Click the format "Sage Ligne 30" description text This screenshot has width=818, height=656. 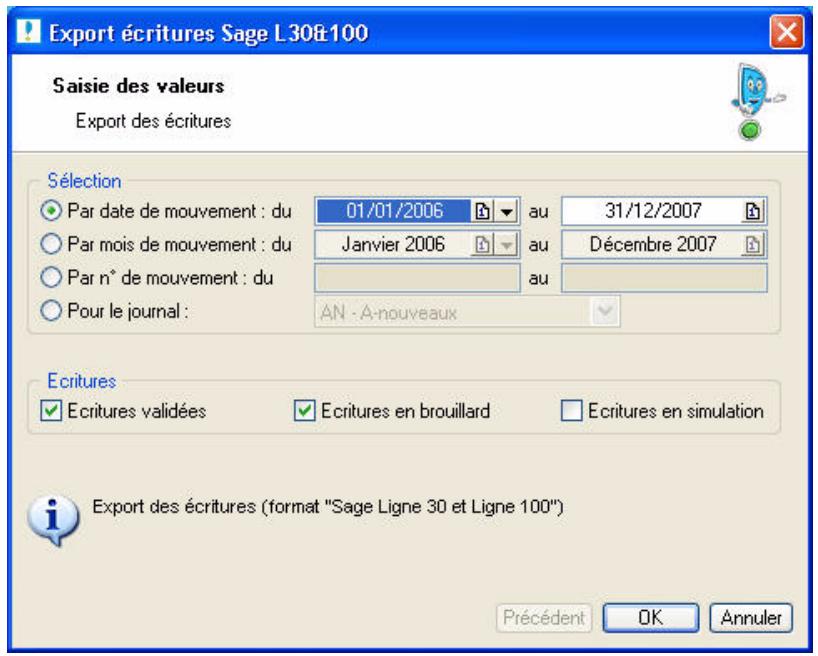pyautogui.click(x=328, y=506)
